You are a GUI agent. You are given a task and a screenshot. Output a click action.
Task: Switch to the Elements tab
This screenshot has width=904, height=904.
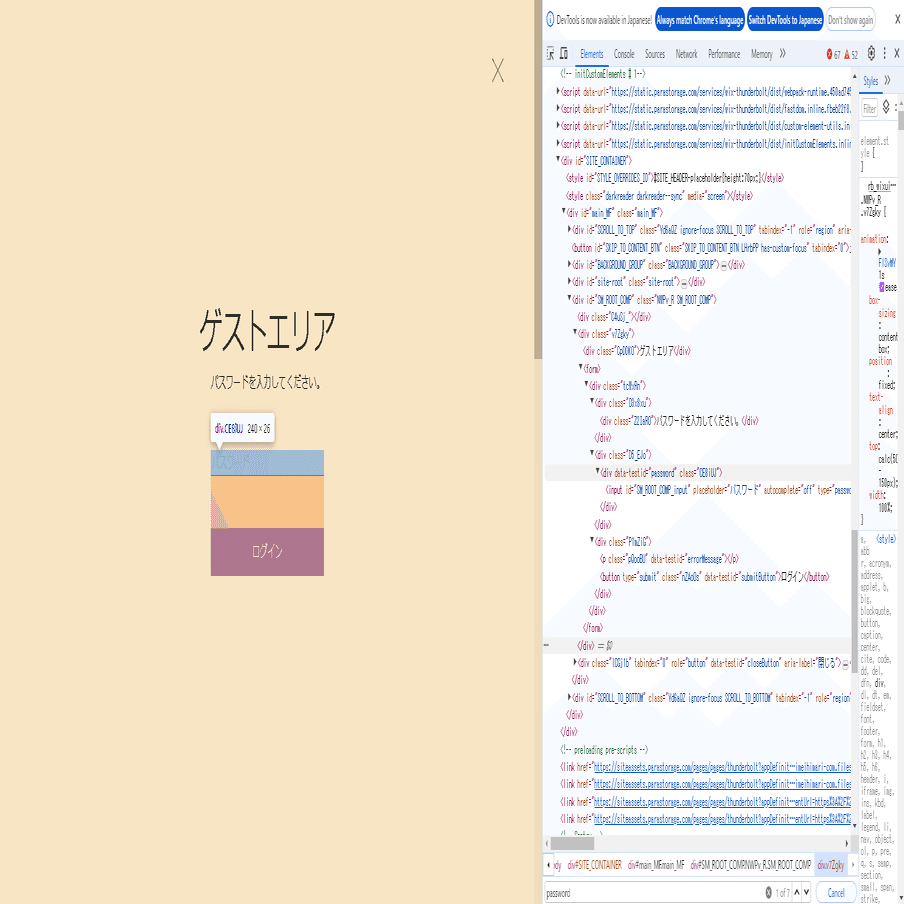click(x=592, y=54)
